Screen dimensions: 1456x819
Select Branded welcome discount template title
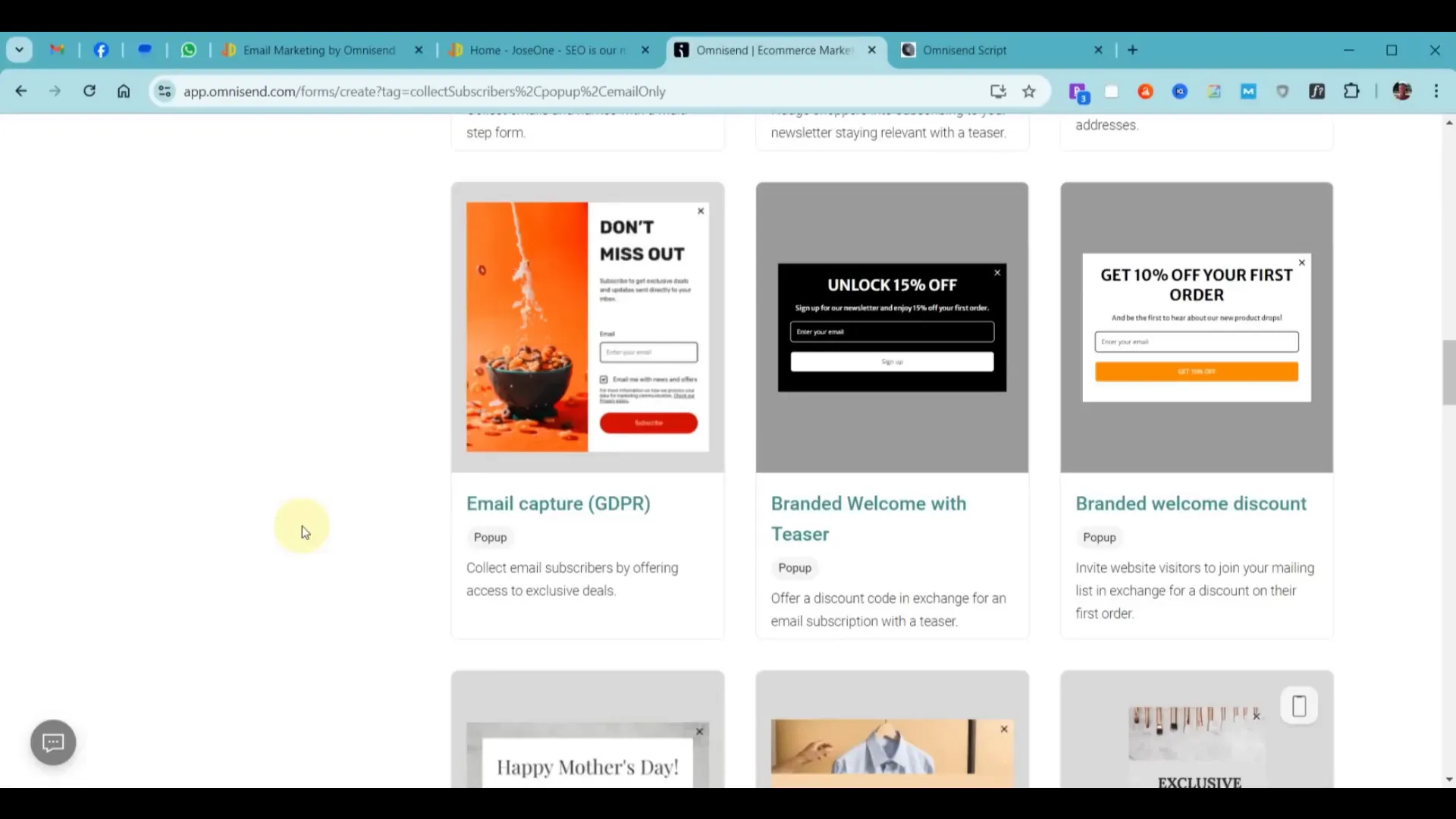[x=1191, y=504]
